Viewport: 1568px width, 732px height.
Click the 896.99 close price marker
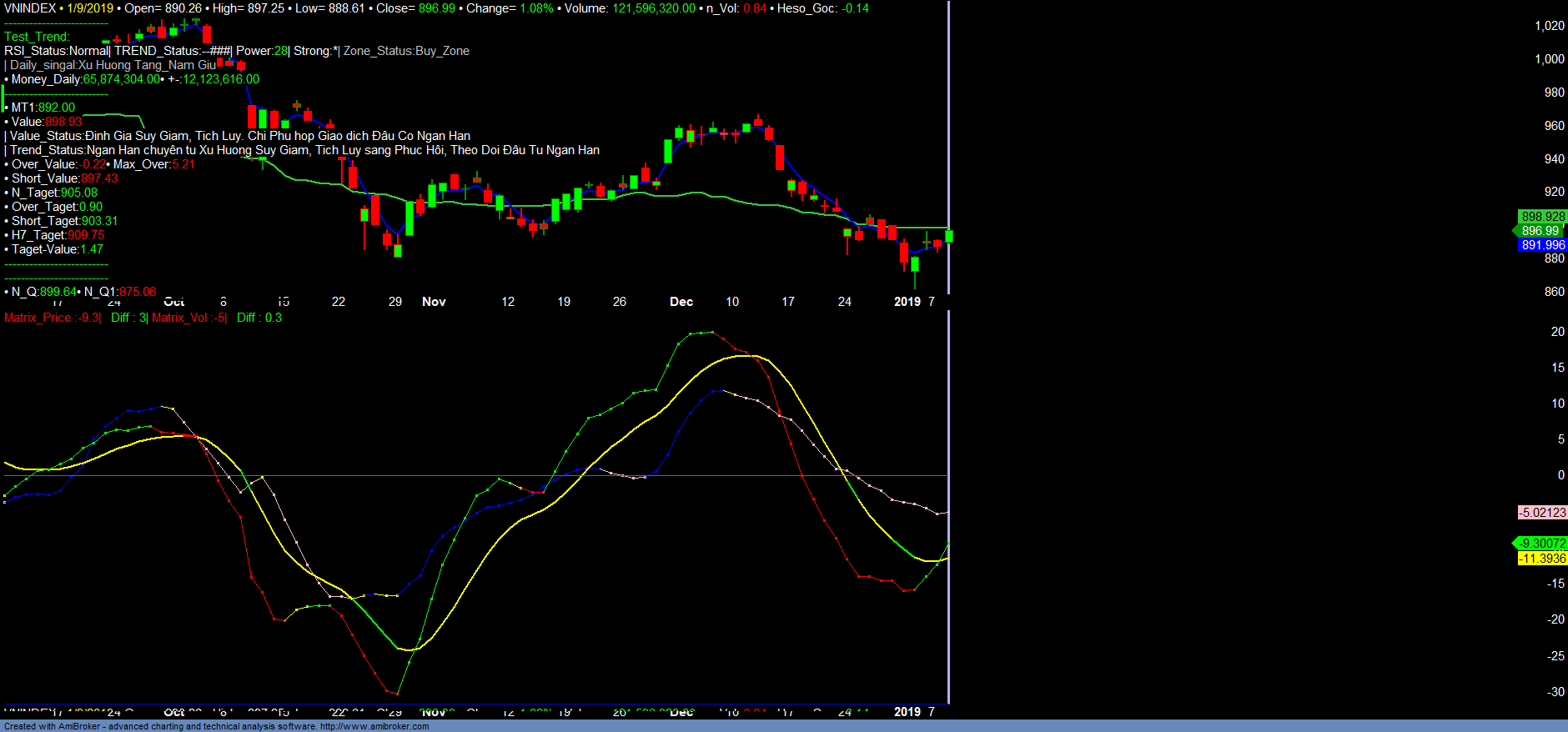tap(1540, 231)
